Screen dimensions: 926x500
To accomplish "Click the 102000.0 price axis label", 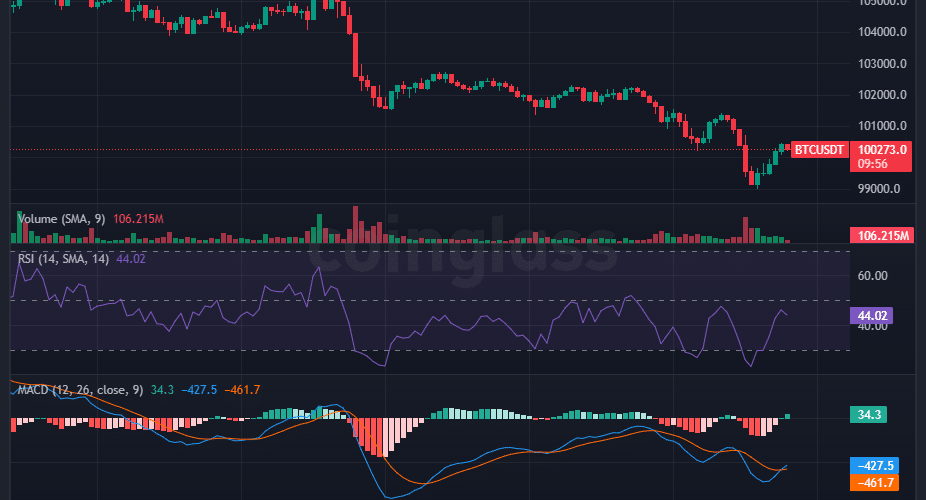I will pyautogui.click(x=882, y=95).
